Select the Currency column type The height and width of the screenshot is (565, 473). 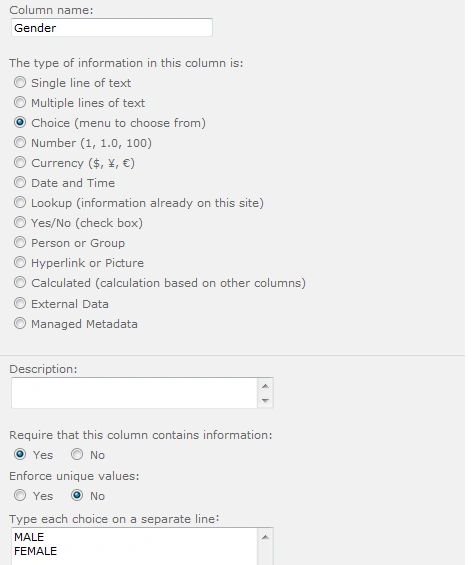(x=20, y=163)
